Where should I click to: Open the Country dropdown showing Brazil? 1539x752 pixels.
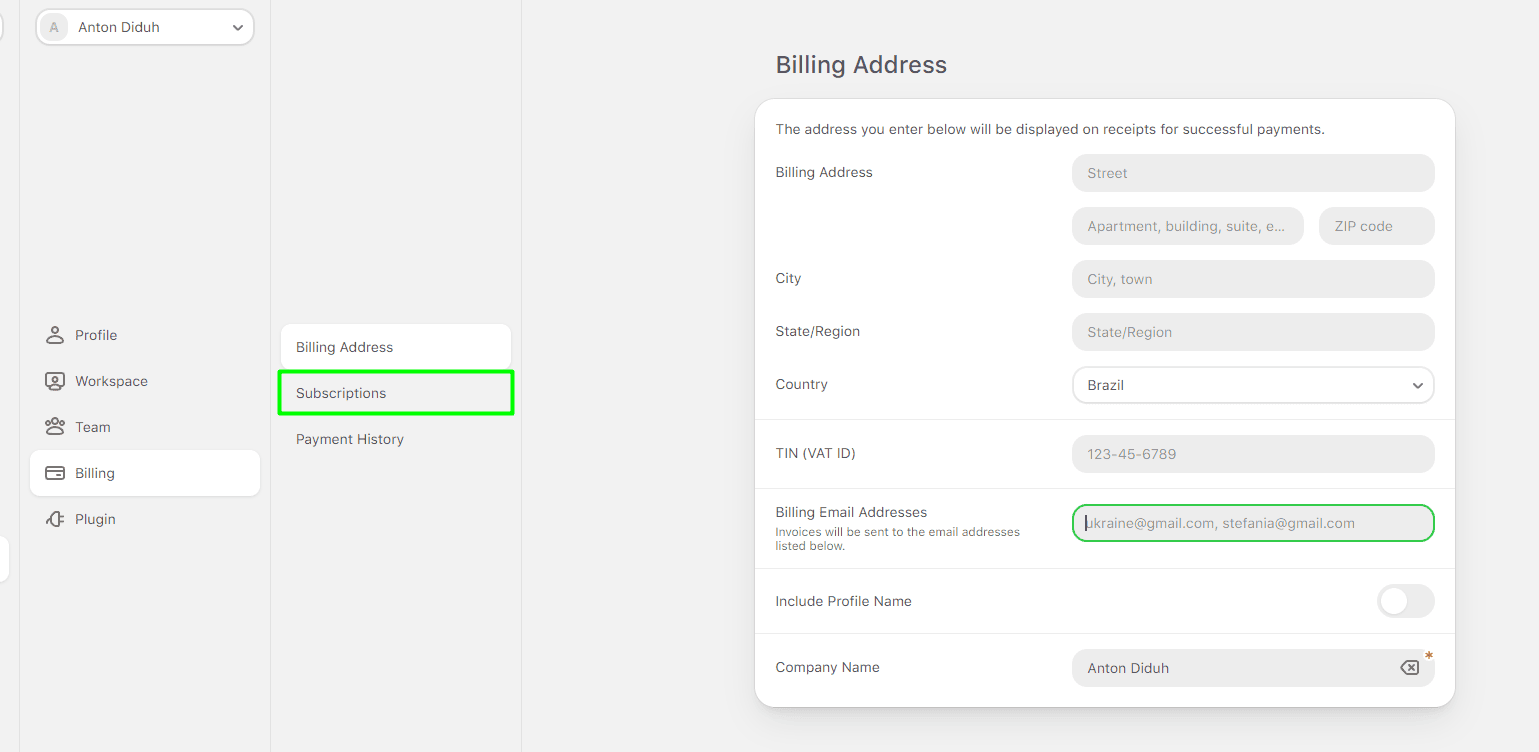coord(1252,385)
